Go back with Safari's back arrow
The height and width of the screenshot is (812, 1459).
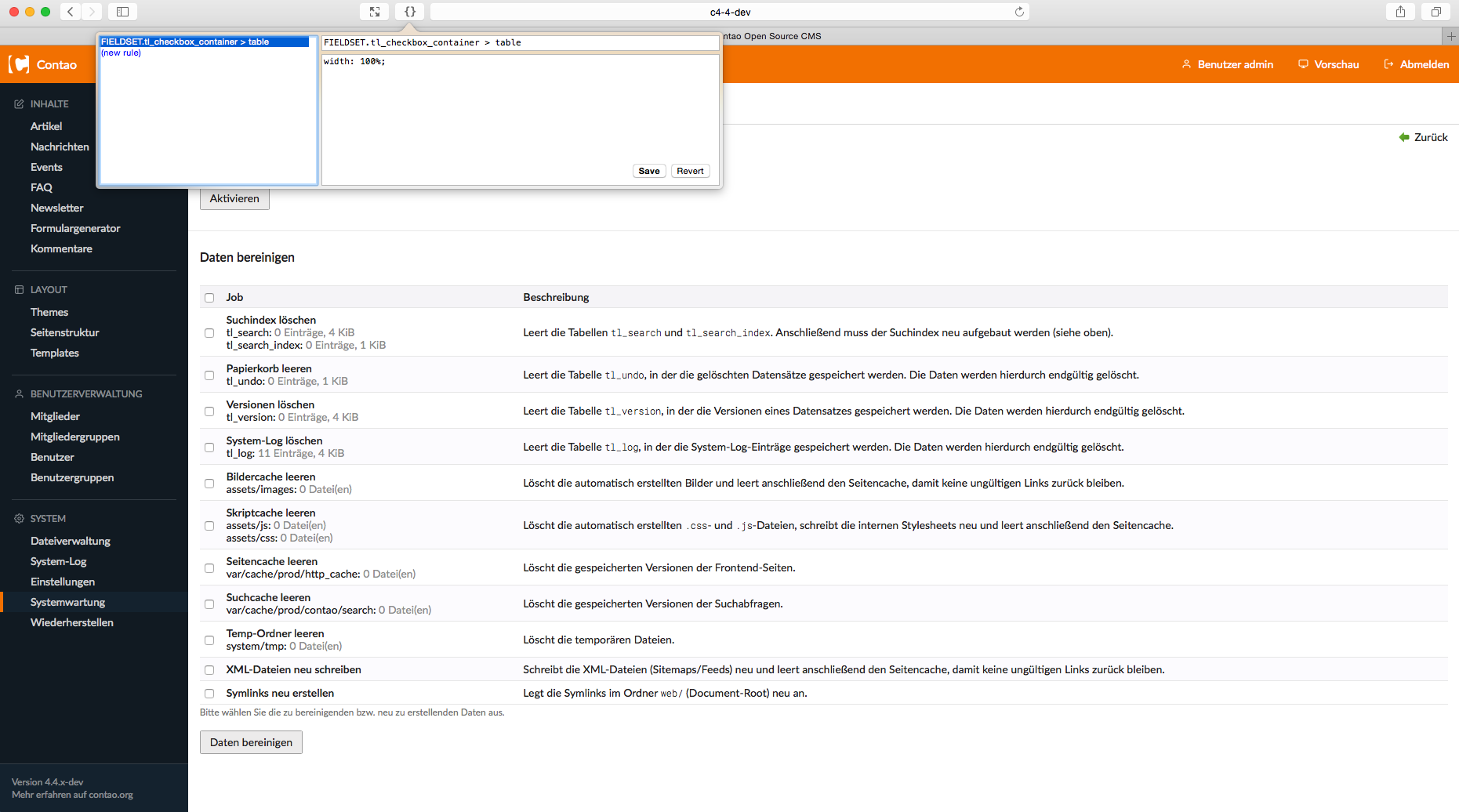pyautogui.click(x=71, y=12)
